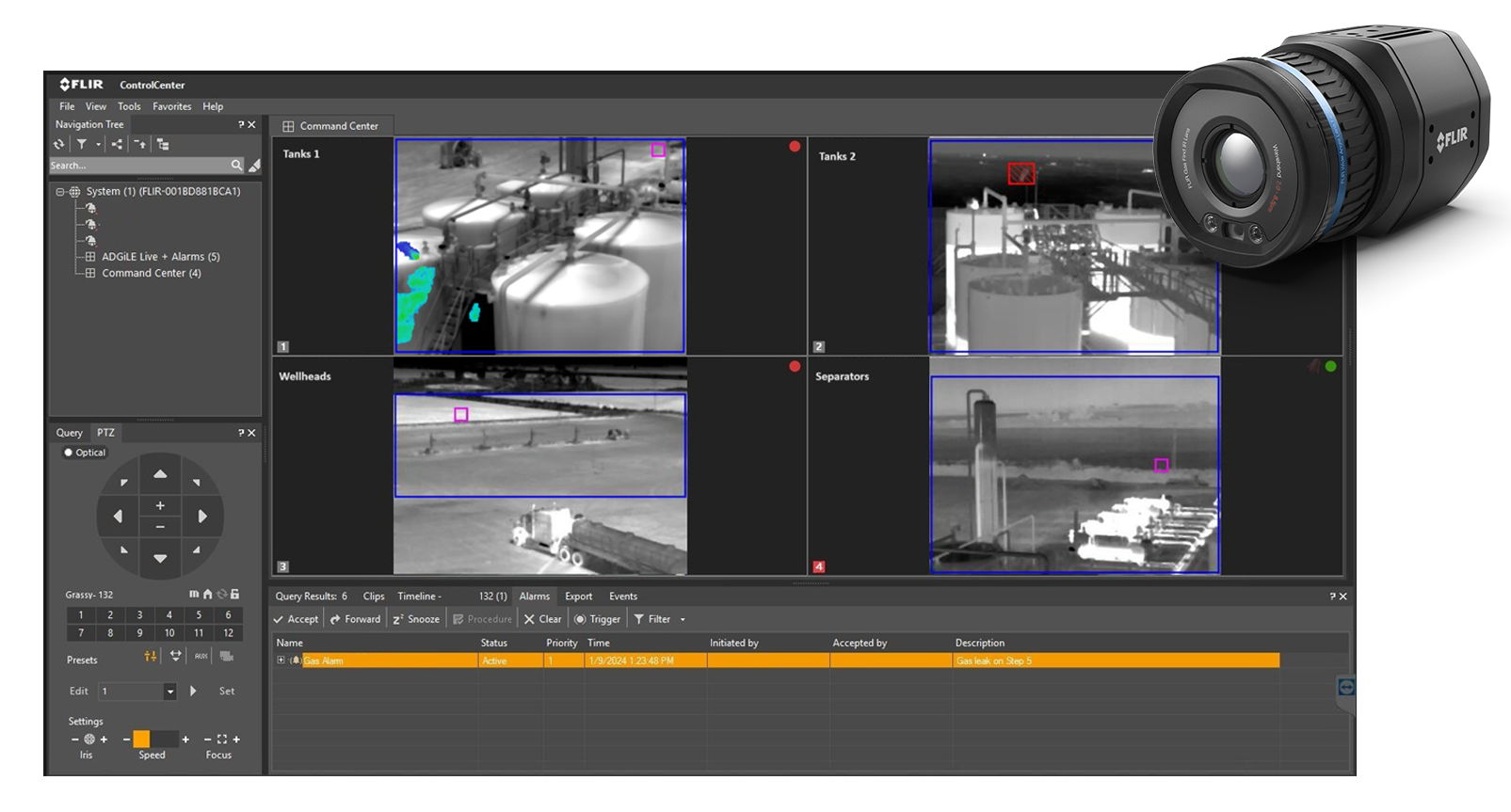Move camera diagonally down-left on PTZ pad

coord(124,549)
